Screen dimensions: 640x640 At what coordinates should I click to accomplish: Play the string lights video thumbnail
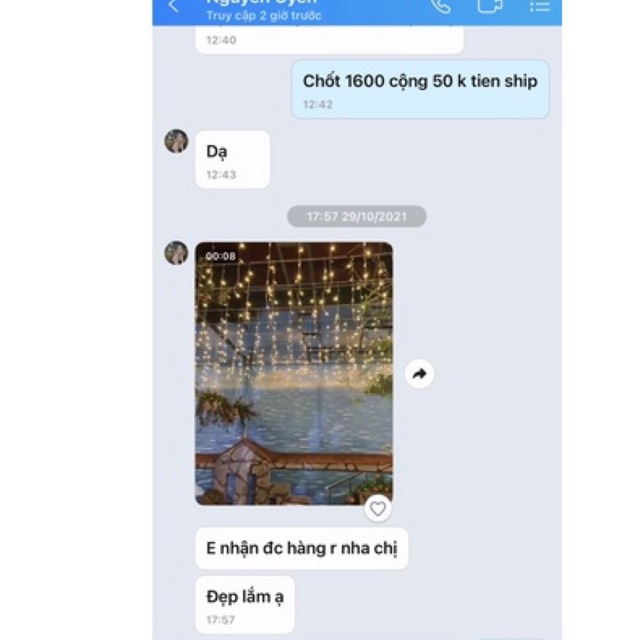tap(294, 373)
